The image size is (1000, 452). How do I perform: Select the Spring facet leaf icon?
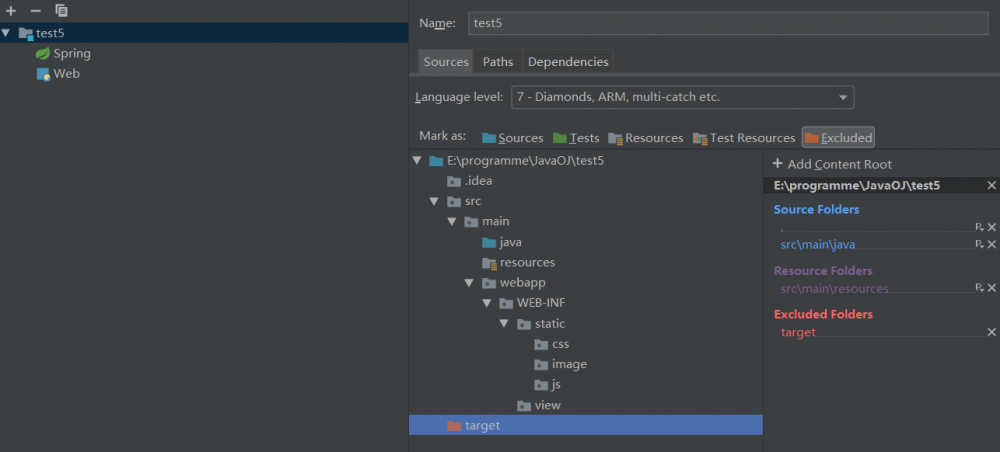[x=43, y=53]
